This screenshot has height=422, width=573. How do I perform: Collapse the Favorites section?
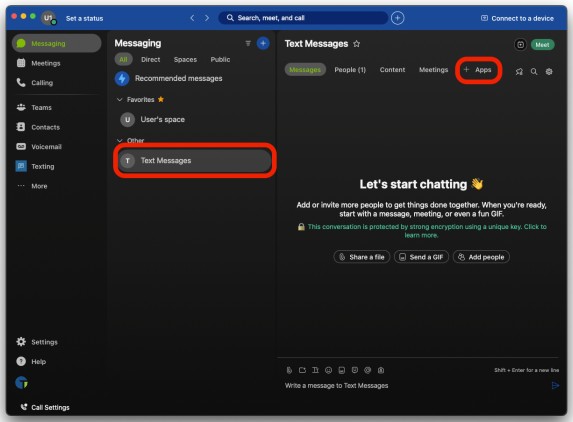click(x=119, y=99)
